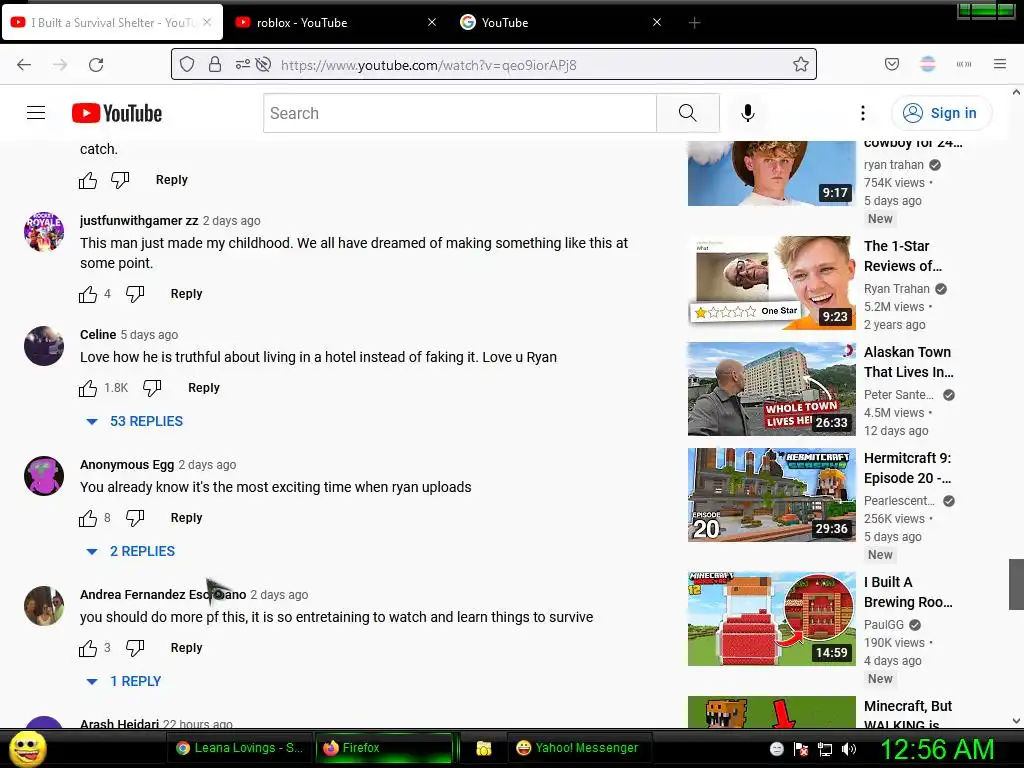The width and height of the screenshot is (1024, 768).
Task: Open the Hermitcraft 9 Episode 20 thumbnail
Action: coord(771,495)
